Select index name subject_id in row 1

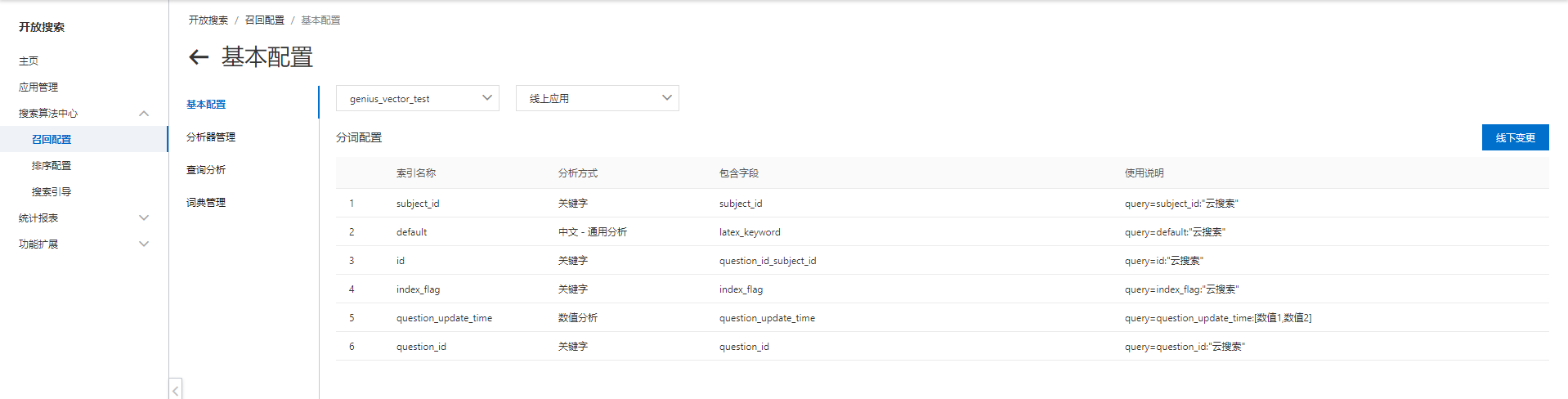click(x=418, y=203)
